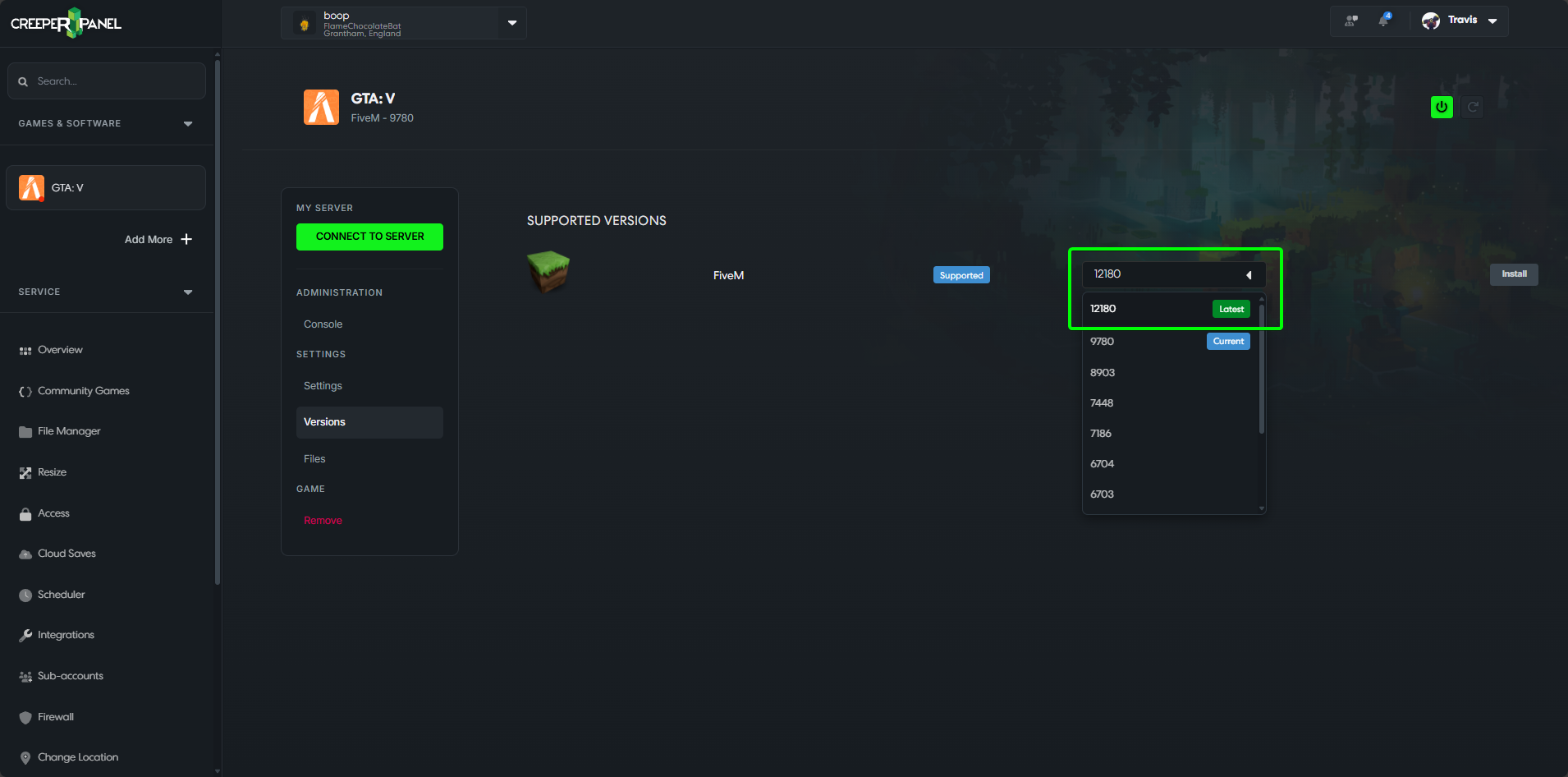Click the red Remove menu item
Viewport: 1568px width, 777px height.
(323, 521)
